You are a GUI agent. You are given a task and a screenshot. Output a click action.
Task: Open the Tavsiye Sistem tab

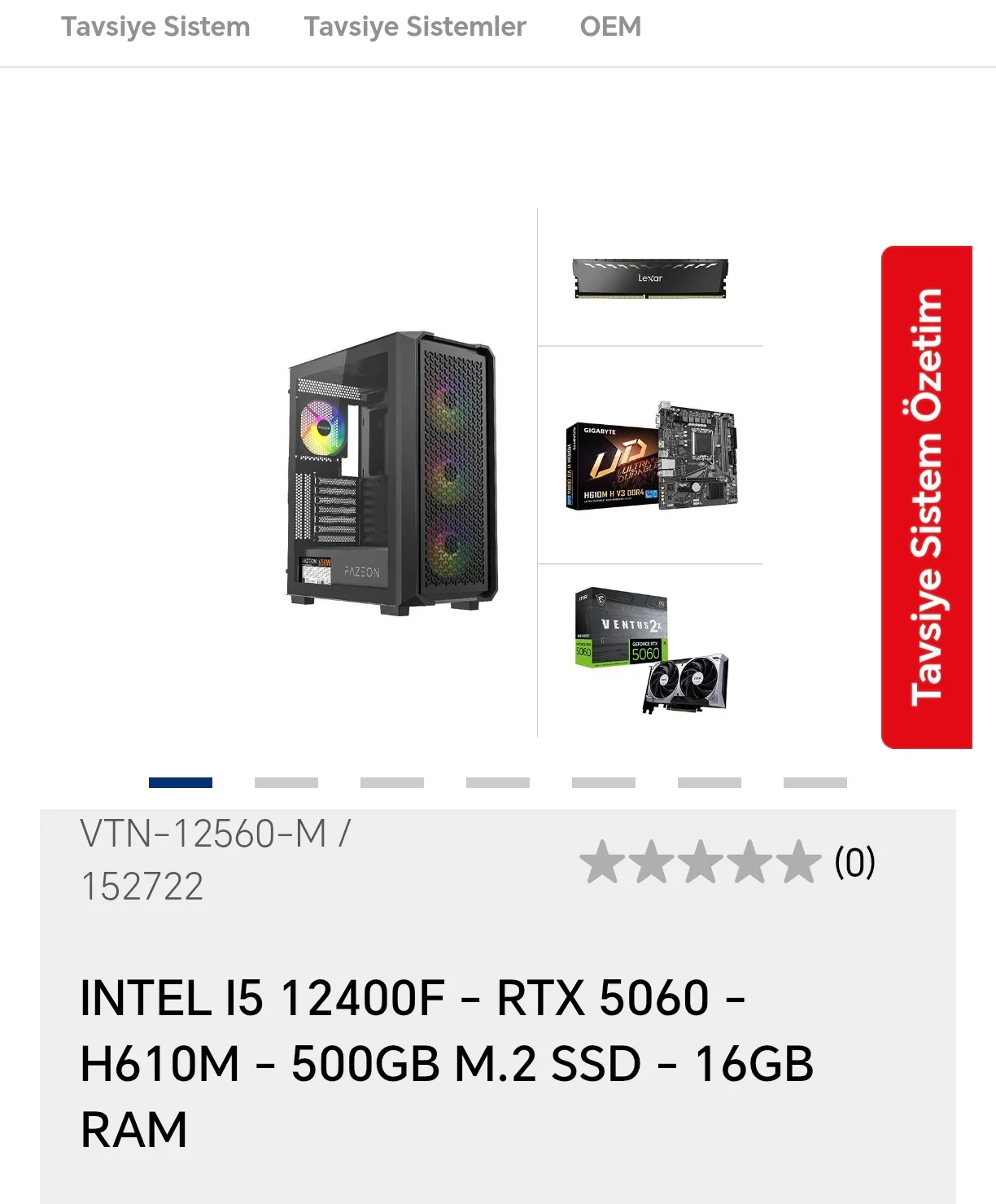click(x=155, y=27)
